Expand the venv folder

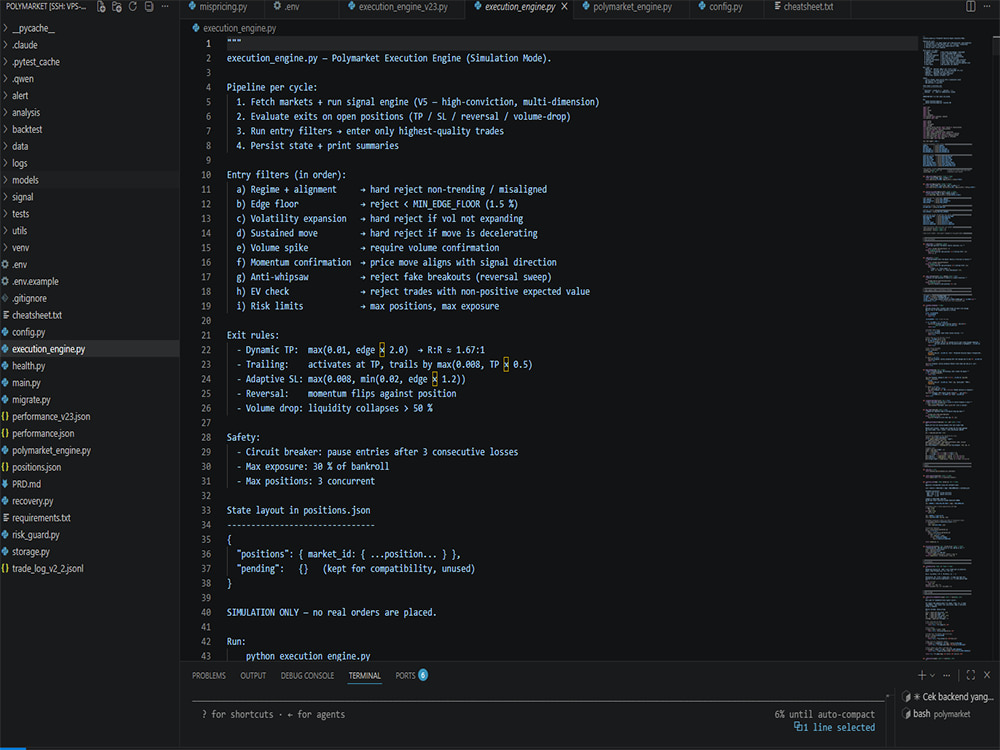point(90,247)
